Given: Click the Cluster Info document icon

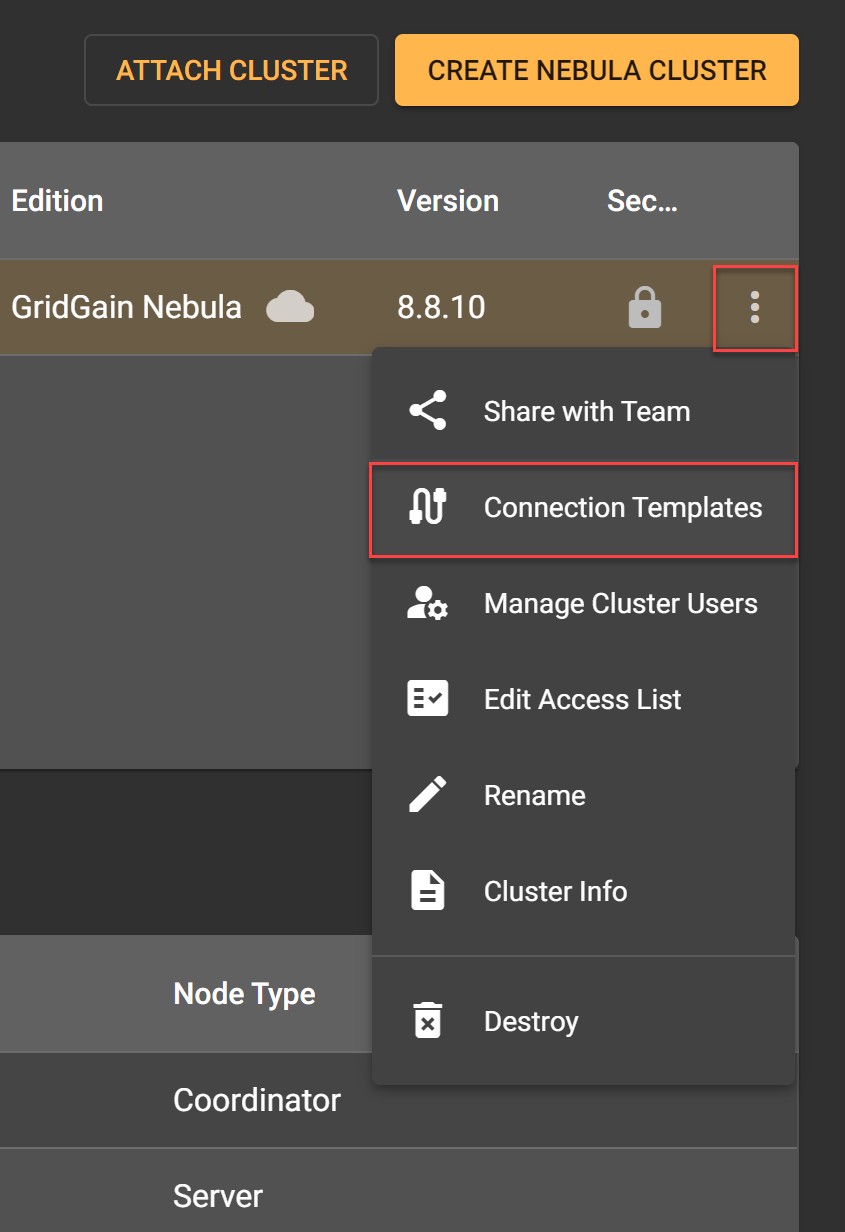Looking at the screenshot, I should (428, 891).
